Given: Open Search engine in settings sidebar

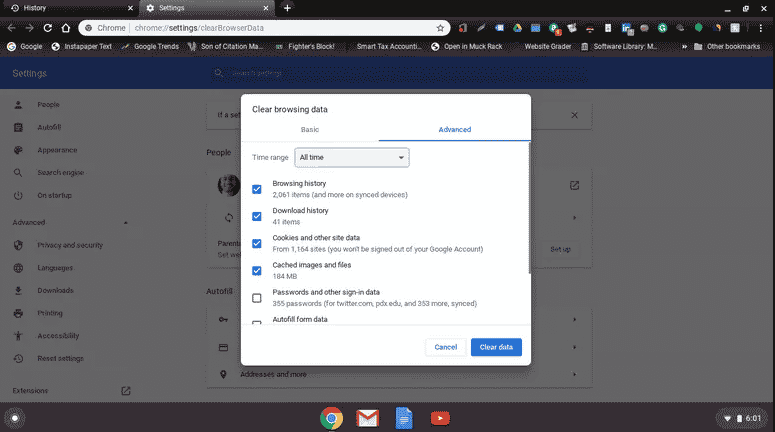Looking at the screenshot, I should click(60, 173).
